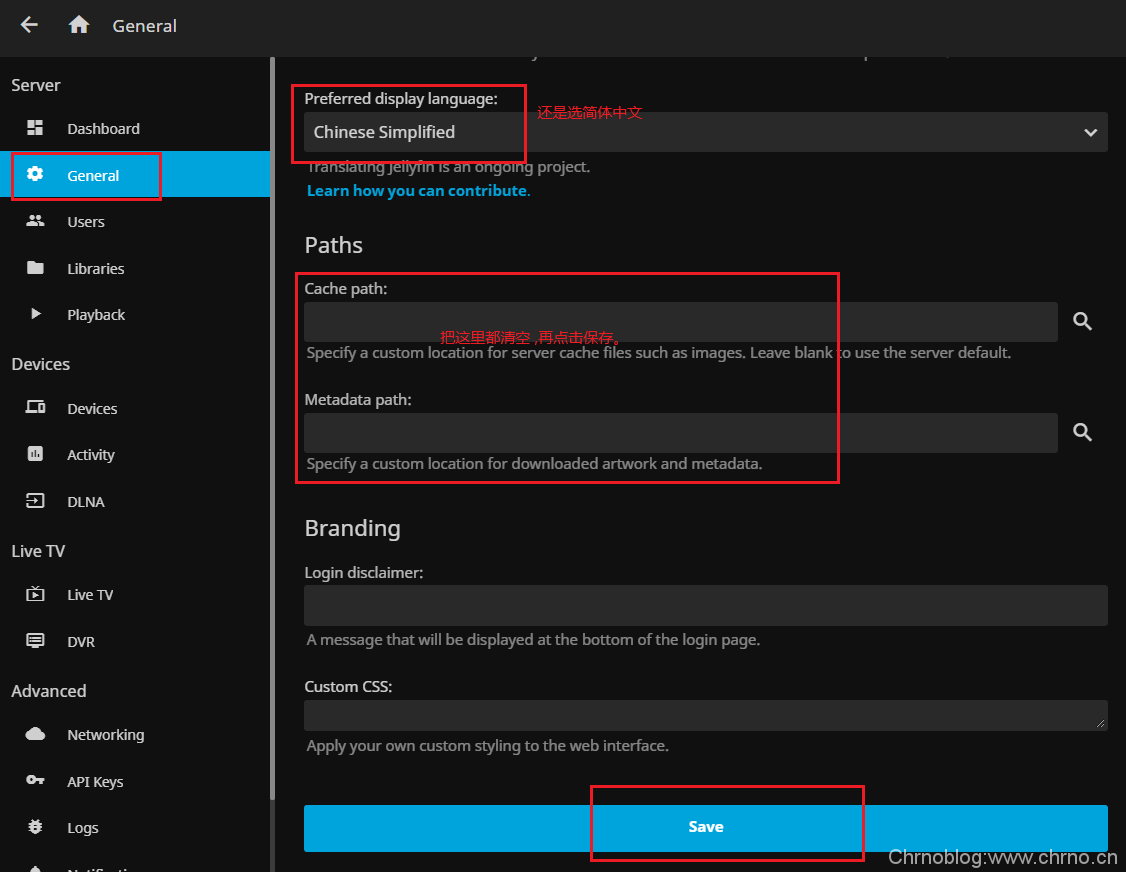Screen dimensions: 1126x872
Task: Select General in the sidebar
Action: point(93,175)
